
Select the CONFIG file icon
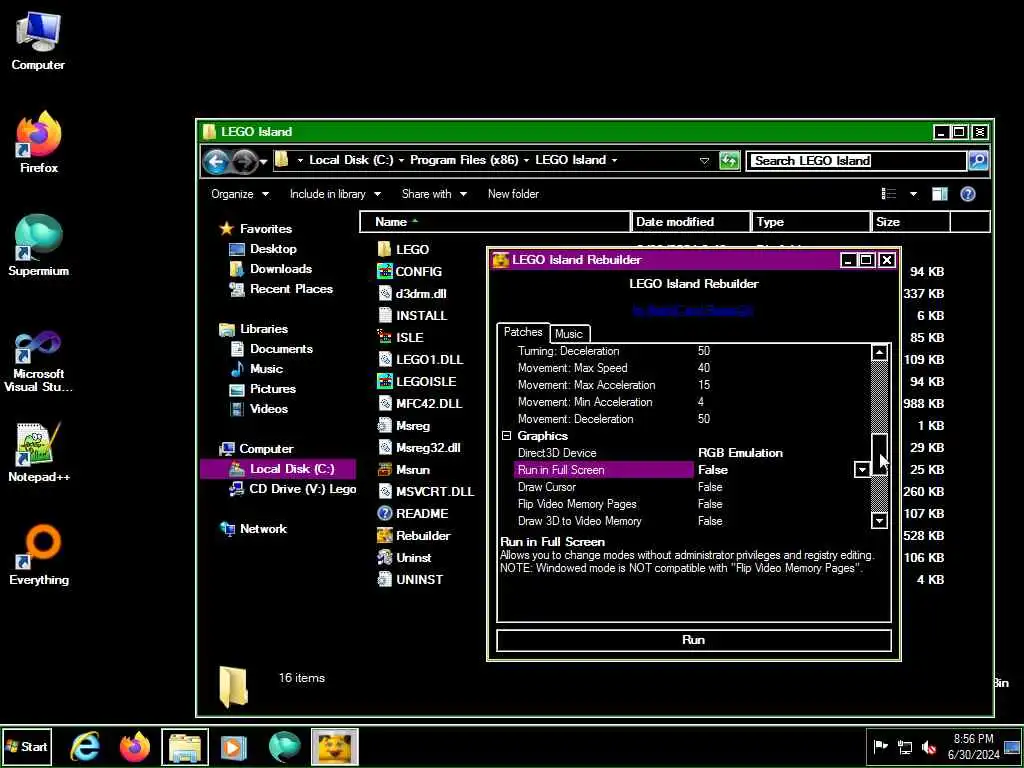click(385, 271)
